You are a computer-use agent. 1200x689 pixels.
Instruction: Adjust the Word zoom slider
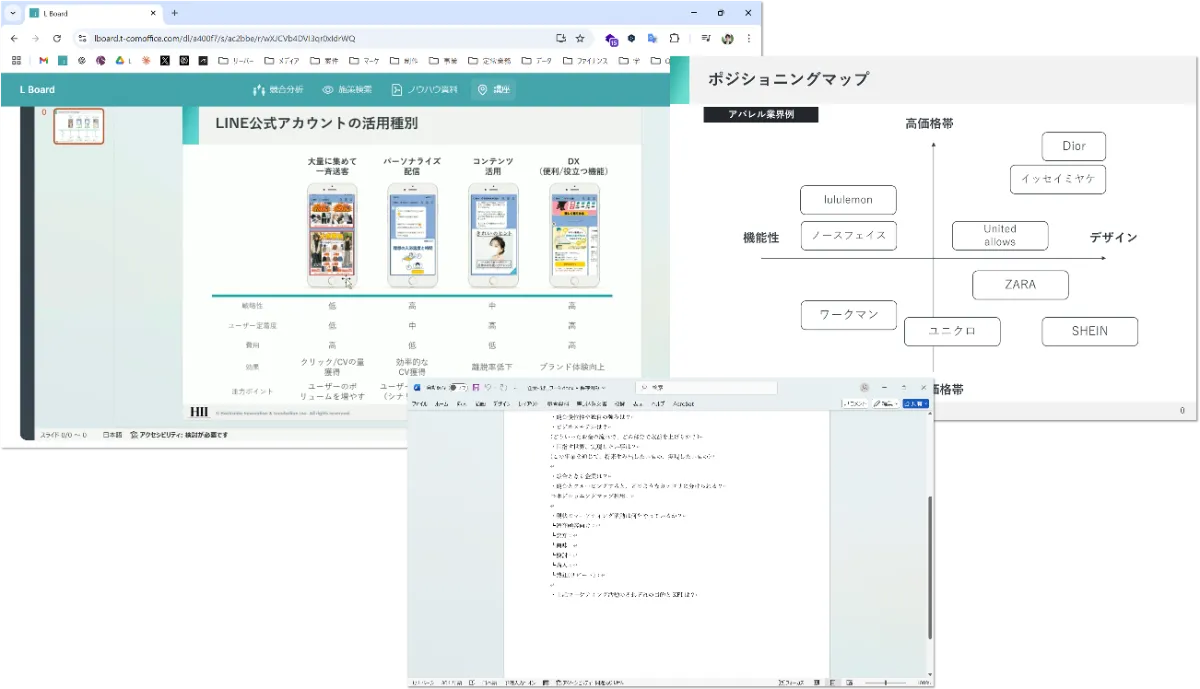pos(887,683)
